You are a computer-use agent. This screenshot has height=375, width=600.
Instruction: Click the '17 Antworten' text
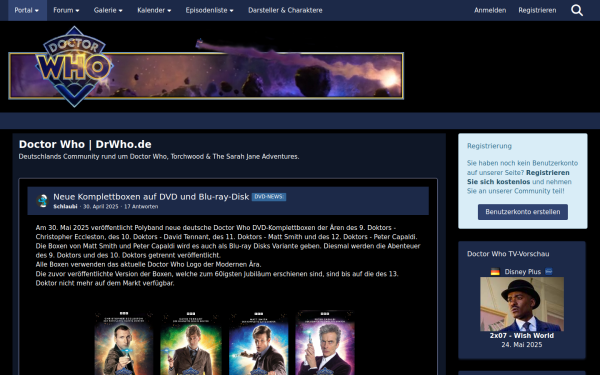coord(141,206)
